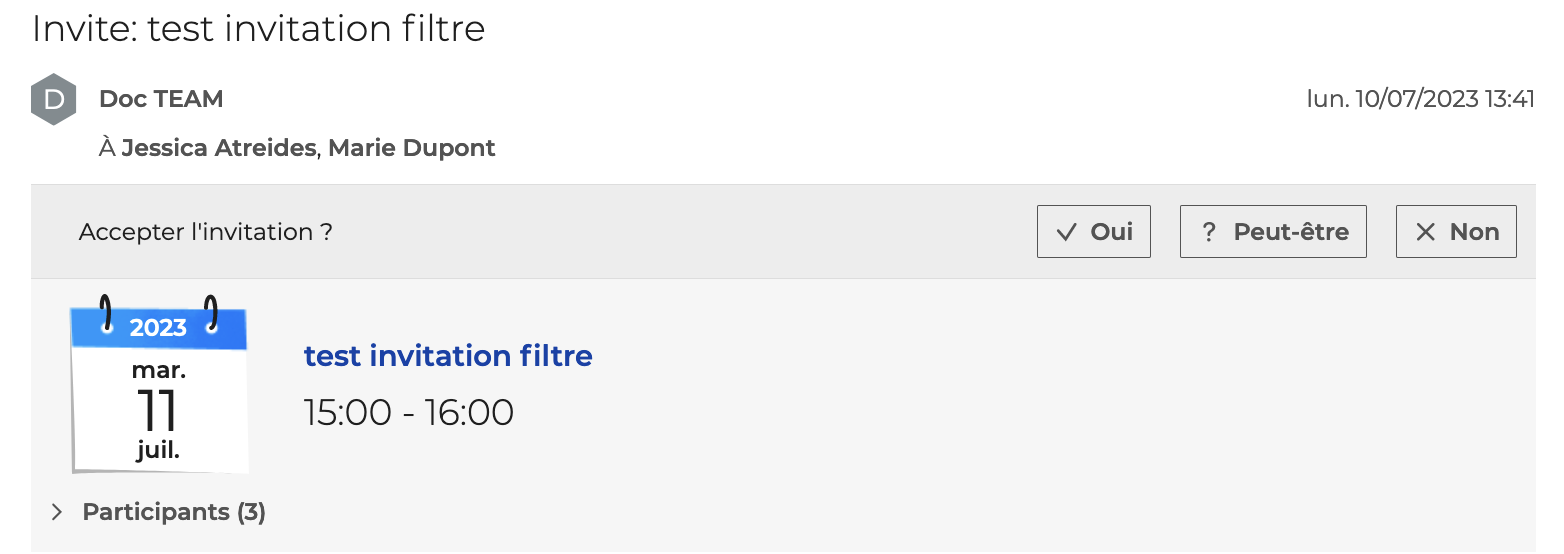Click the checkmark icon in Oui button
The width and height of the screenshot is (1564, 554).
pyautogui.click(x=1067, y=232)
